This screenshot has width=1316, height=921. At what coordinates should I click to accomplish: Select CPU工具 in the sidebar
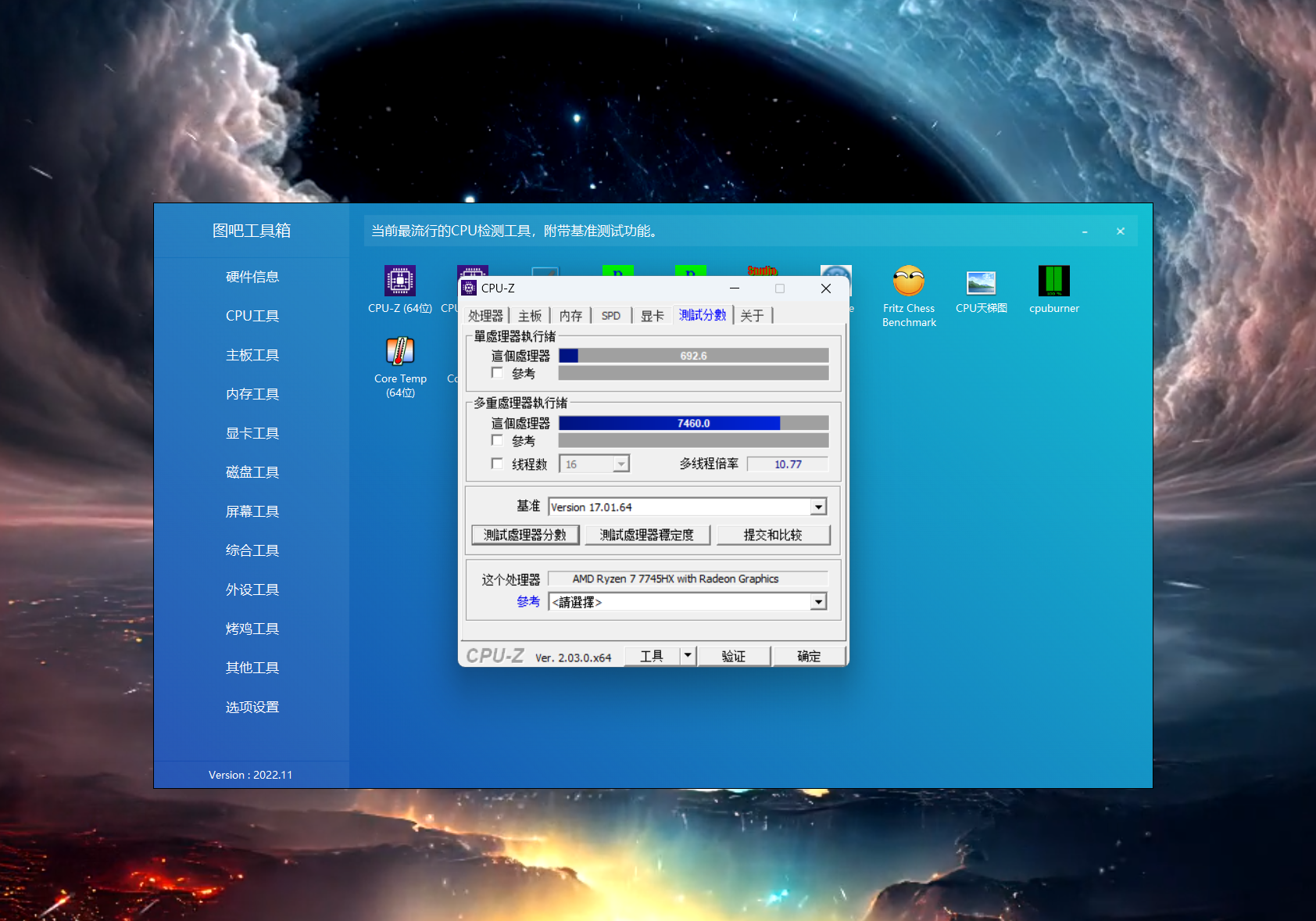click(252, 316)
